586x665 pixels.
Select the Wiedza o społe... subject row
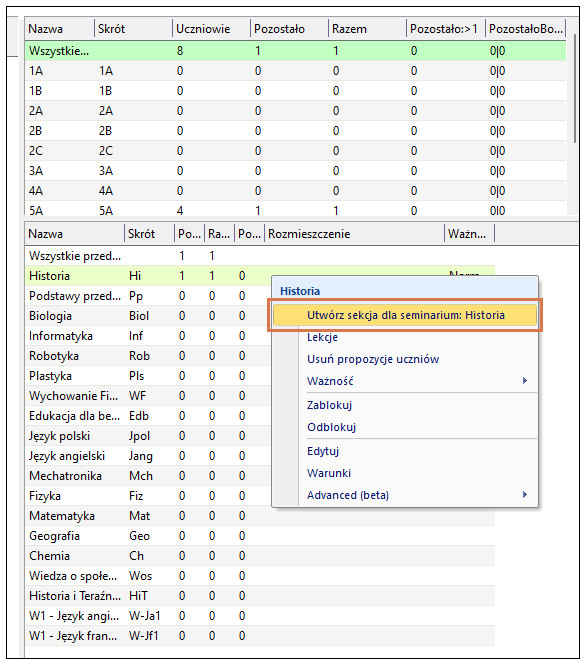pos(260,576)
